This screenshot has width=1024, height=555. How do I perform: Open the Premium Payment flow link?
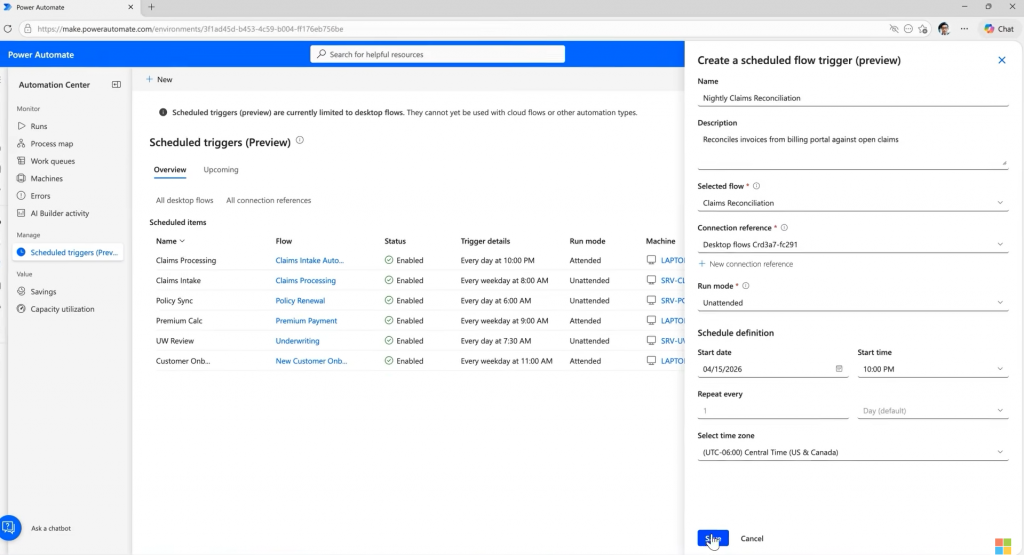point(306,321)
